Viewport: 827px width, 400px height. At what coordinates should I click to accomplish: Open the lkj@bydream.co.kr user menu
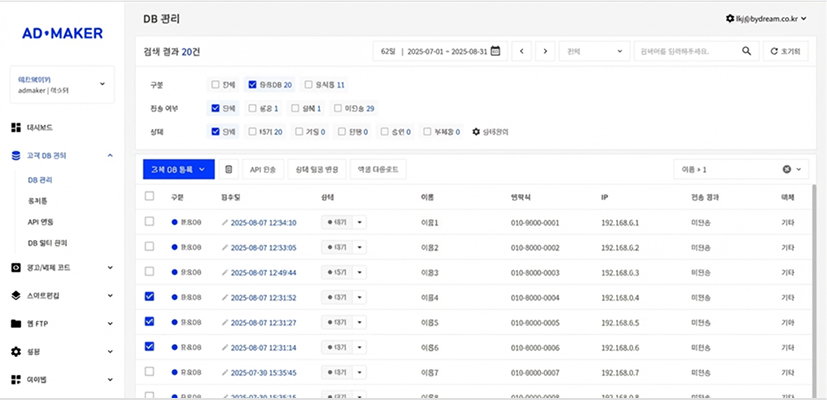point(766,19)
